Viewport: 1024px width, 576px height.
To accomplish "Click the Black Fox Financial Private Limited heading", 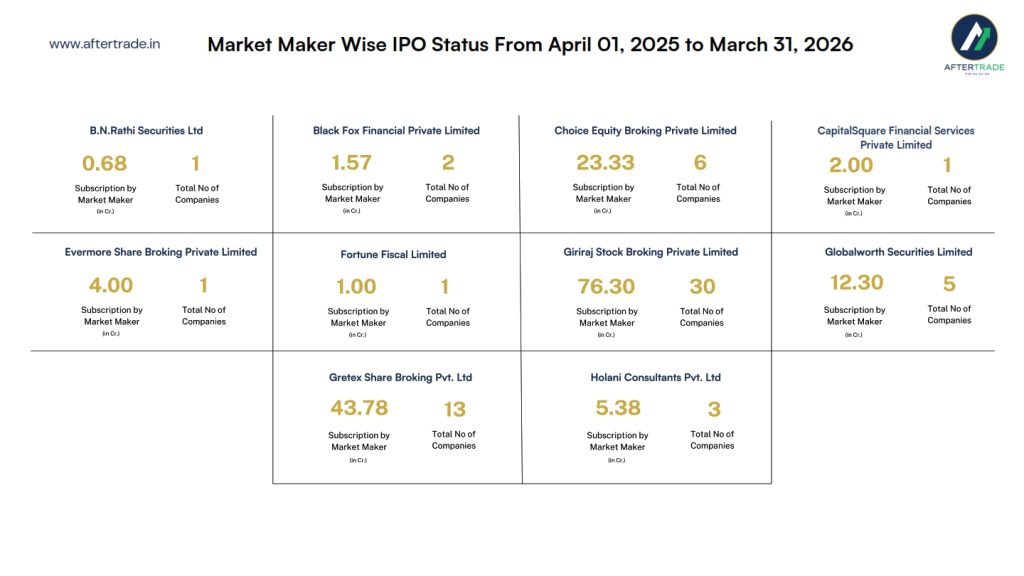I will coord(396,131).
